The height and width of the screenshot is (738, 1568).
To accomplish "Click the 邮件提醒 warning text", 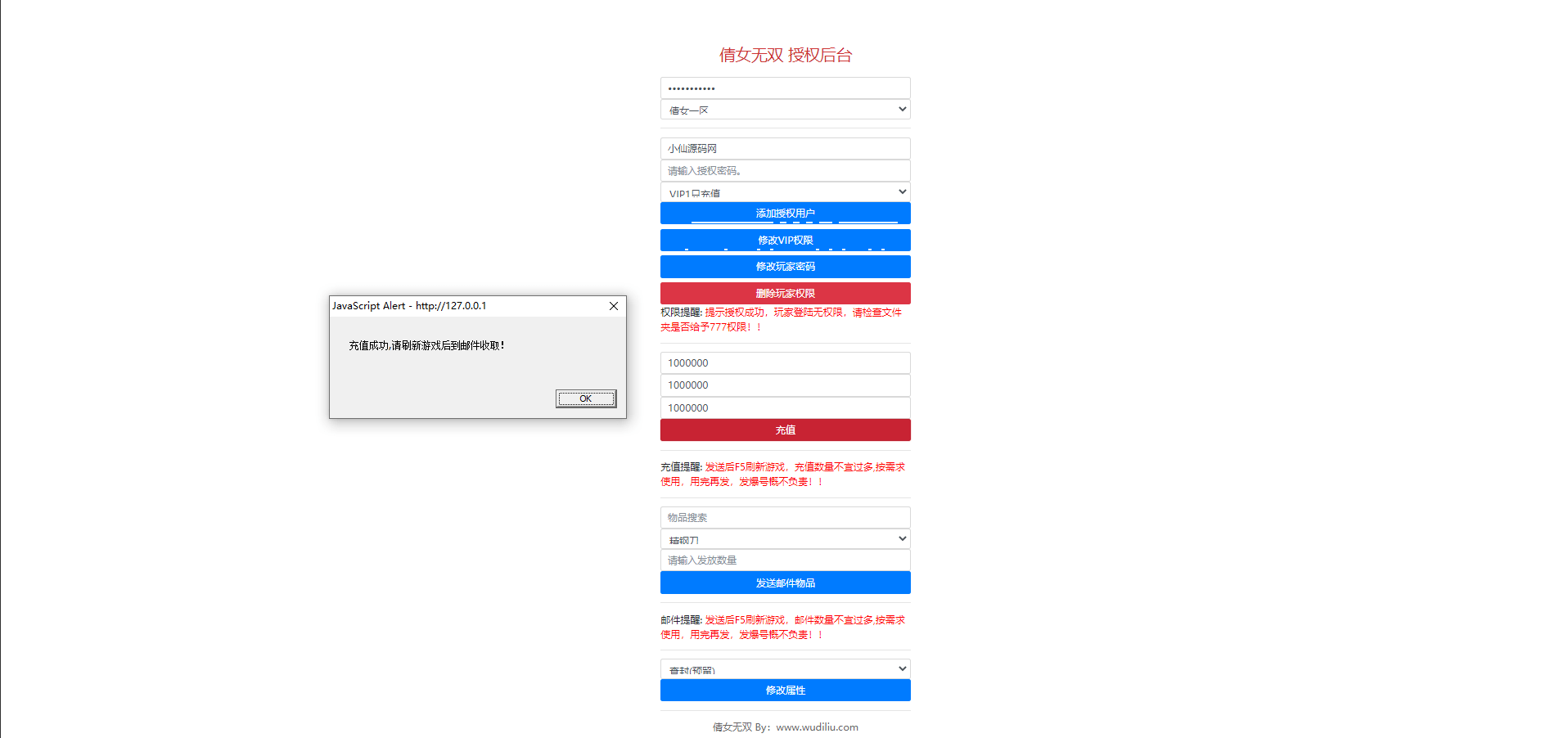I will coord(783,628).
